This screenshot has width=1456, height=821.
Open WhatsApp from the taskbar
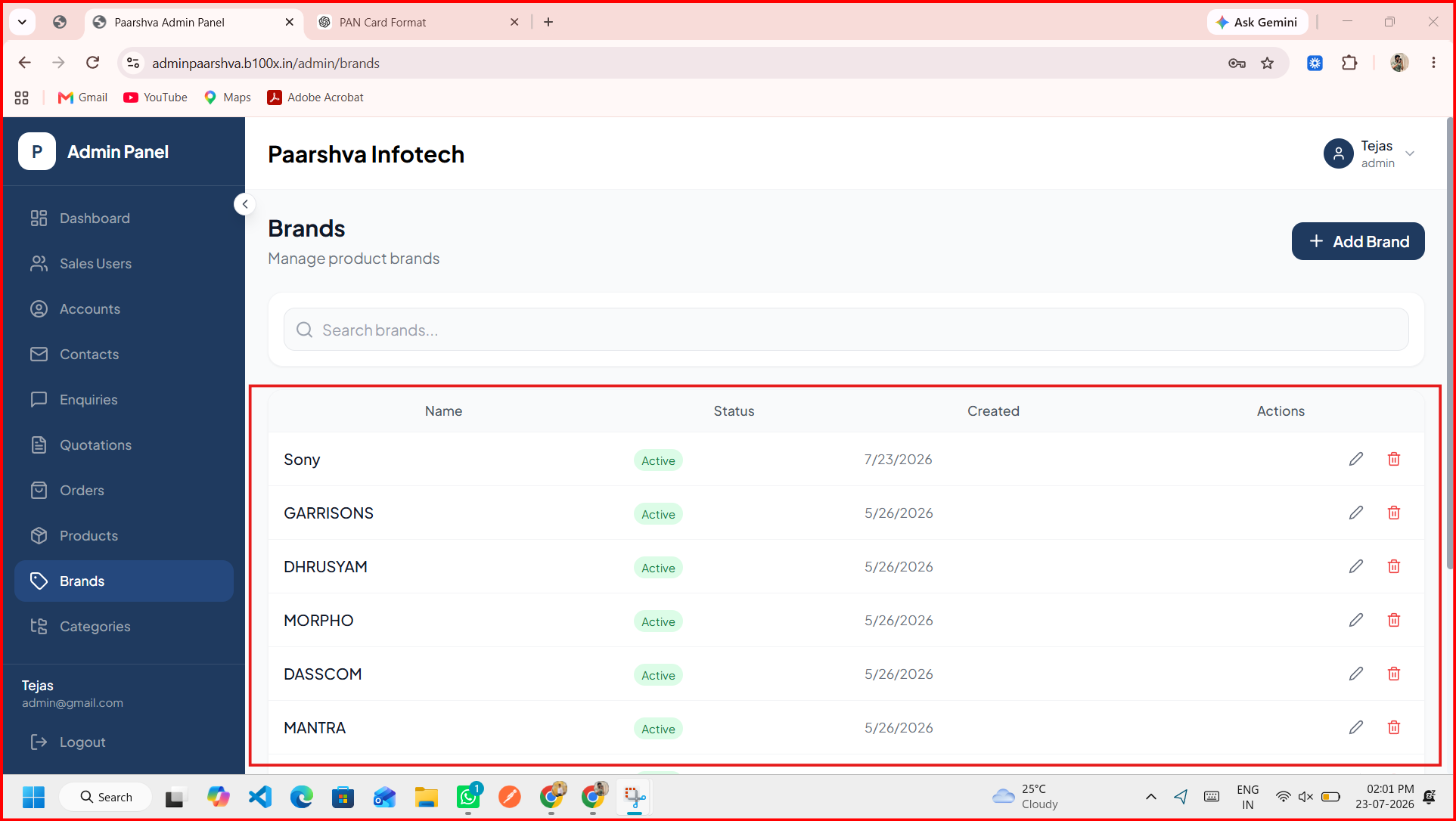[468, 797]
